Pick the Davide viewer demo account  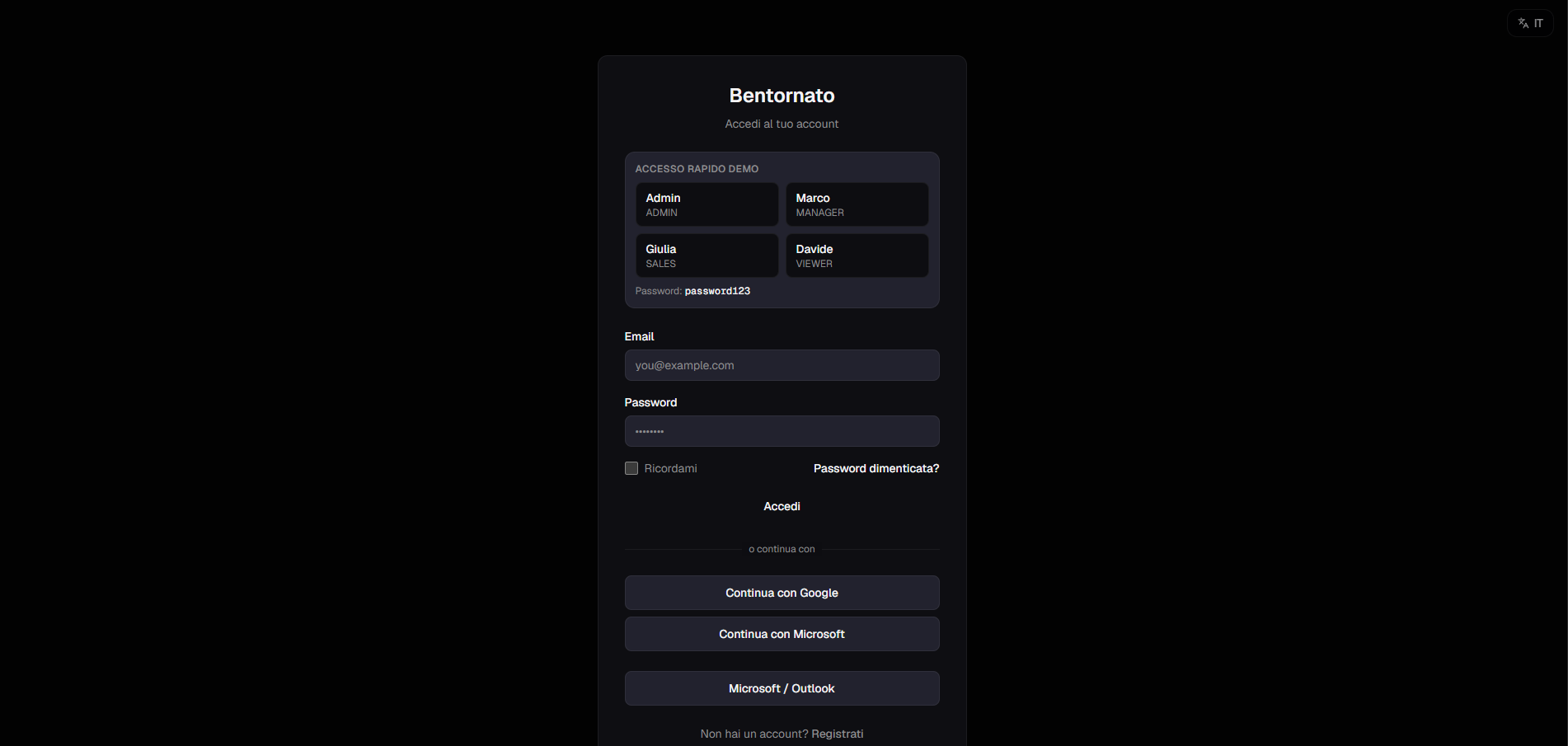pyautogui.click(x=857, y=256)
